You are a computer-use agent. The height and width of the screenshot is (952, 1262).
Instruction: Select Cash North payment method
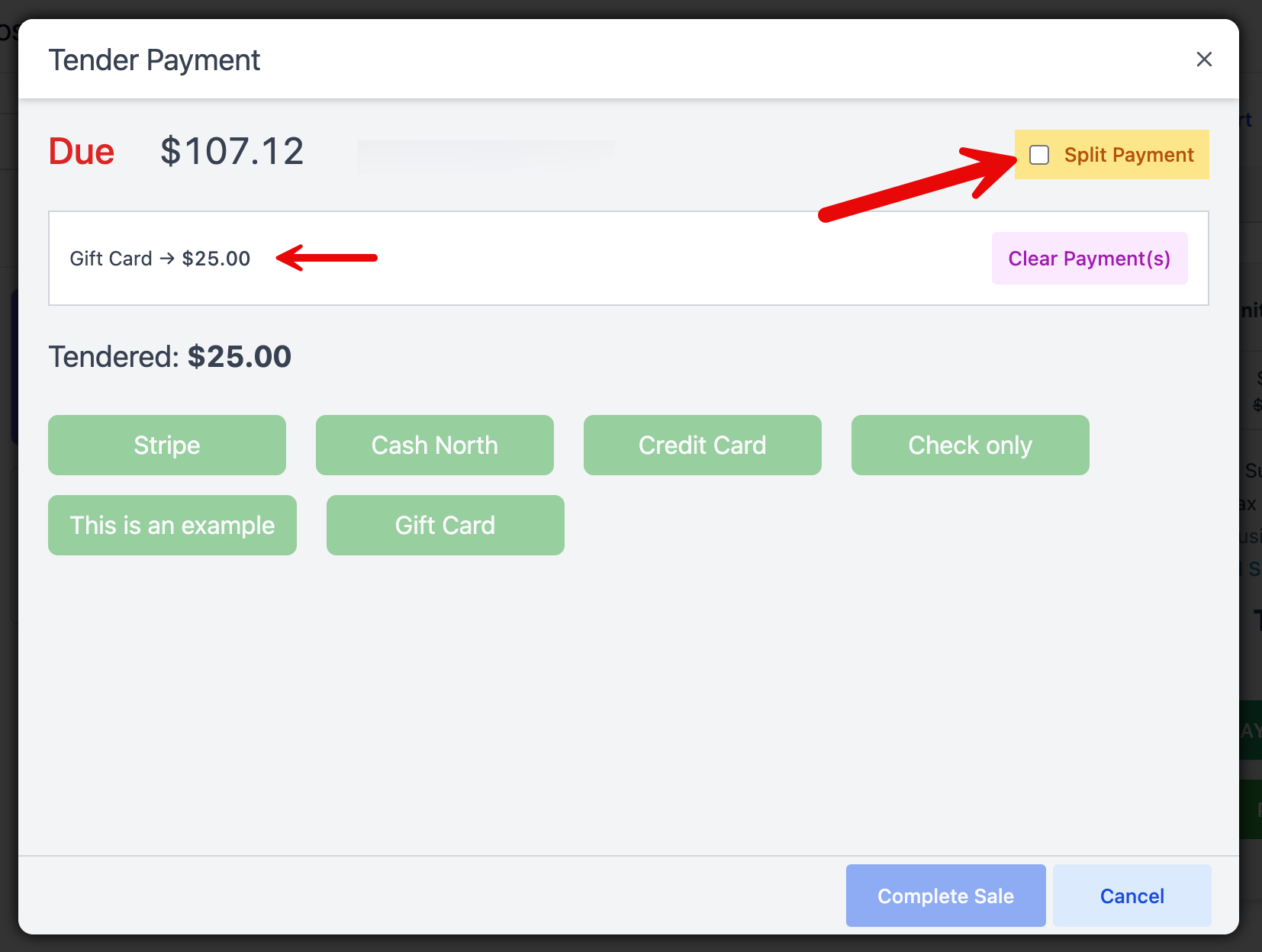coord(434,445)
